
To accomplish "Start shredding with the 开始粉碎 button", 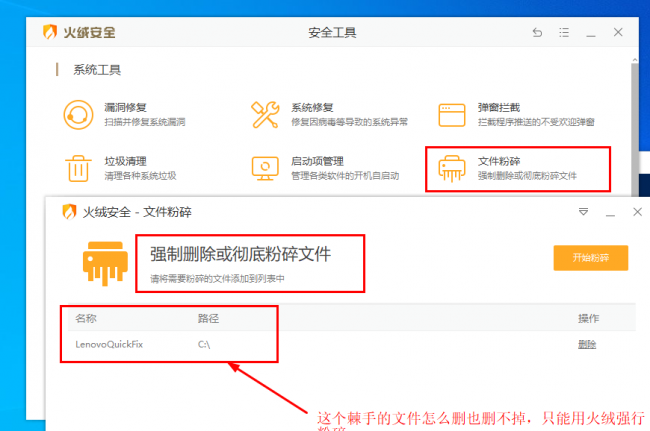I will (x=591, y=258).
